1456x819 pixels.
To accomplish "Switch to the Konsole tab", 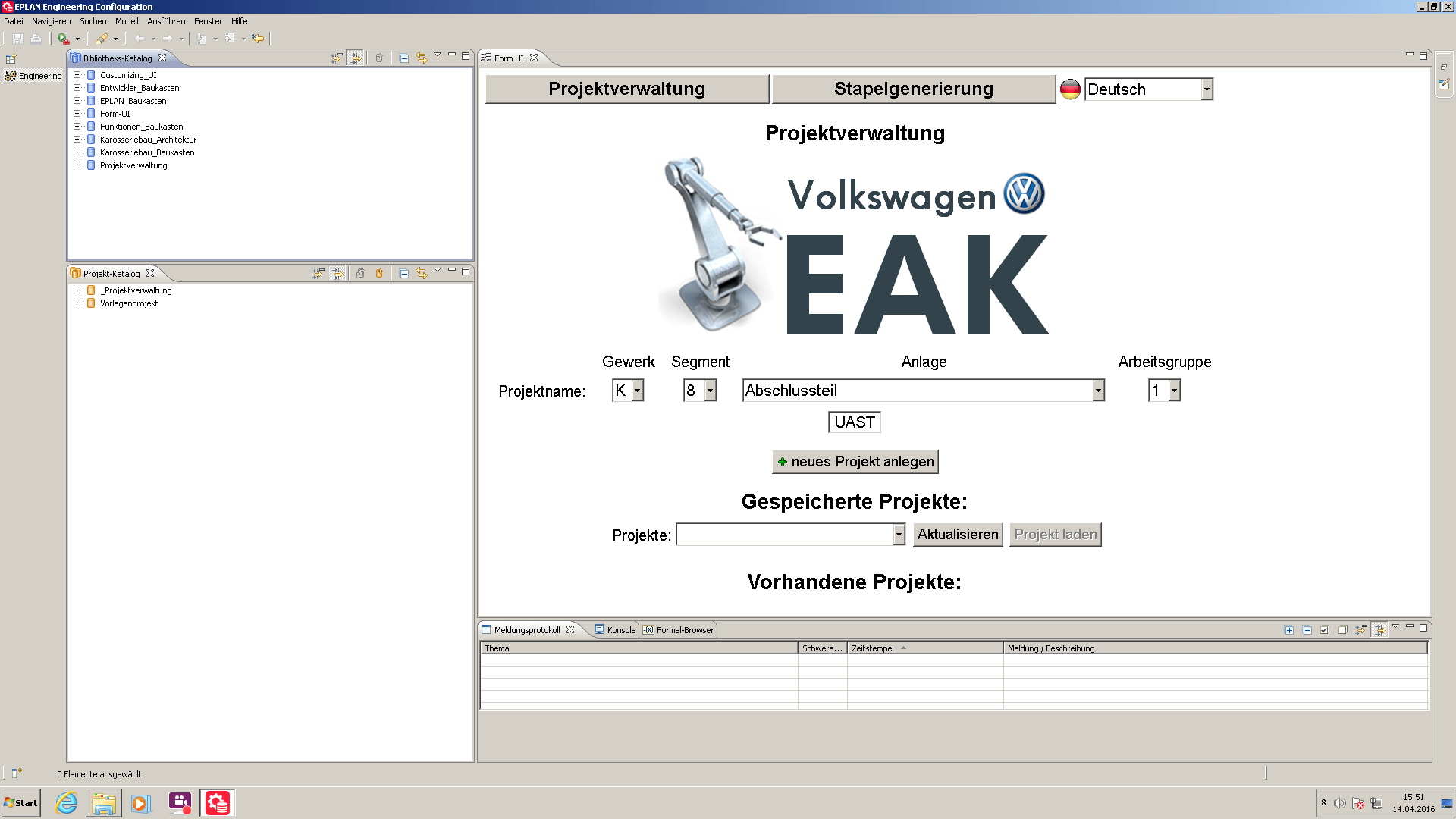I will pos(620,629).
